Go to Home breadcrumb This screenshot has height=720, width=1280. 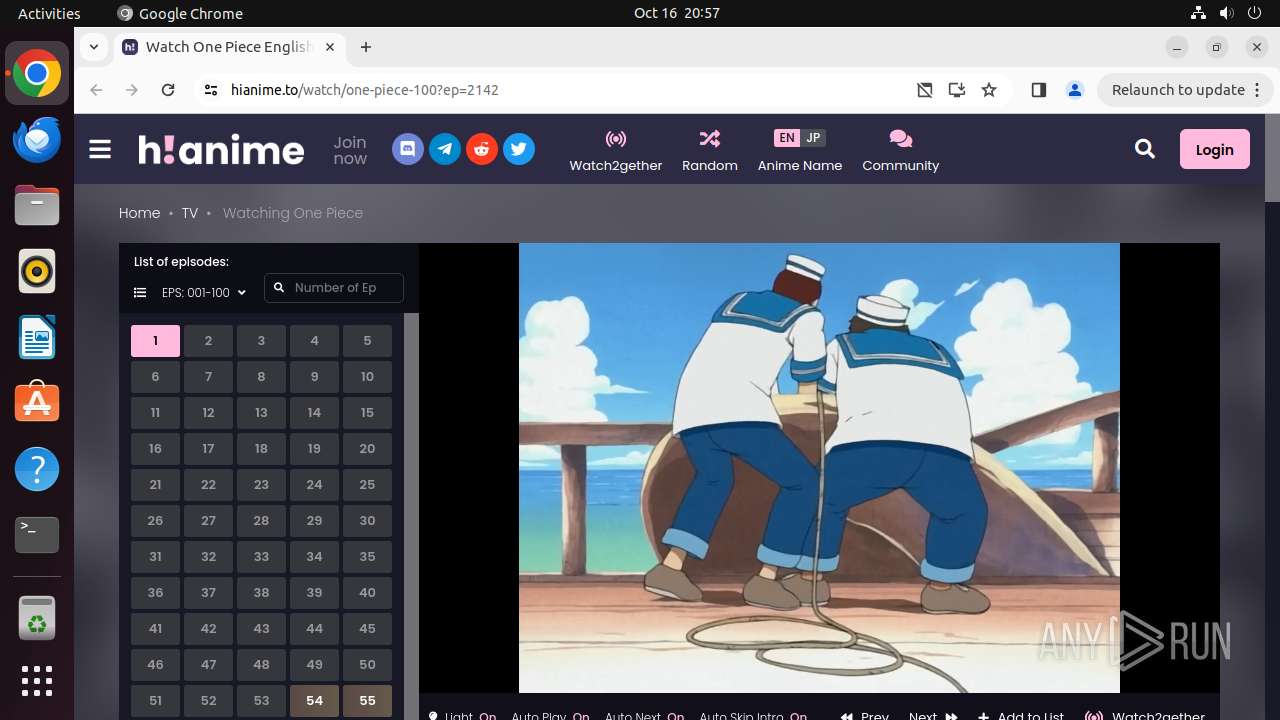(x=139, y=213)
